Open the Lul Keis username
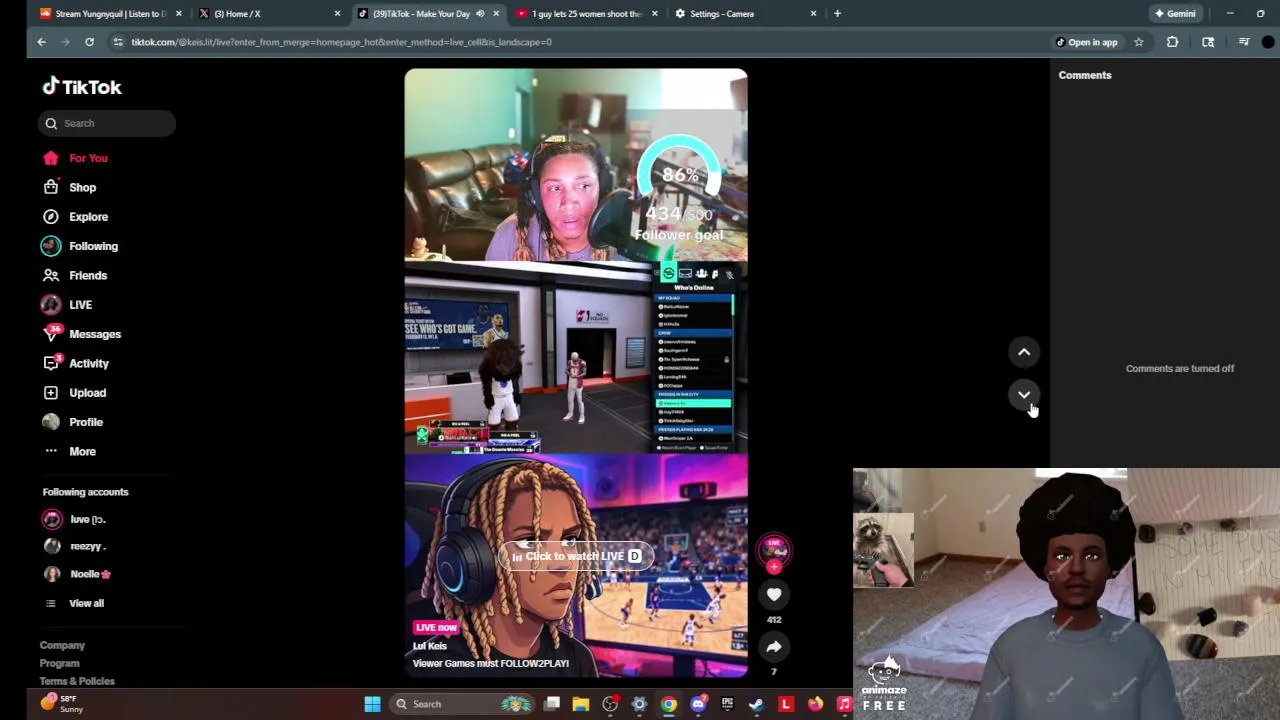 [430, 646]
